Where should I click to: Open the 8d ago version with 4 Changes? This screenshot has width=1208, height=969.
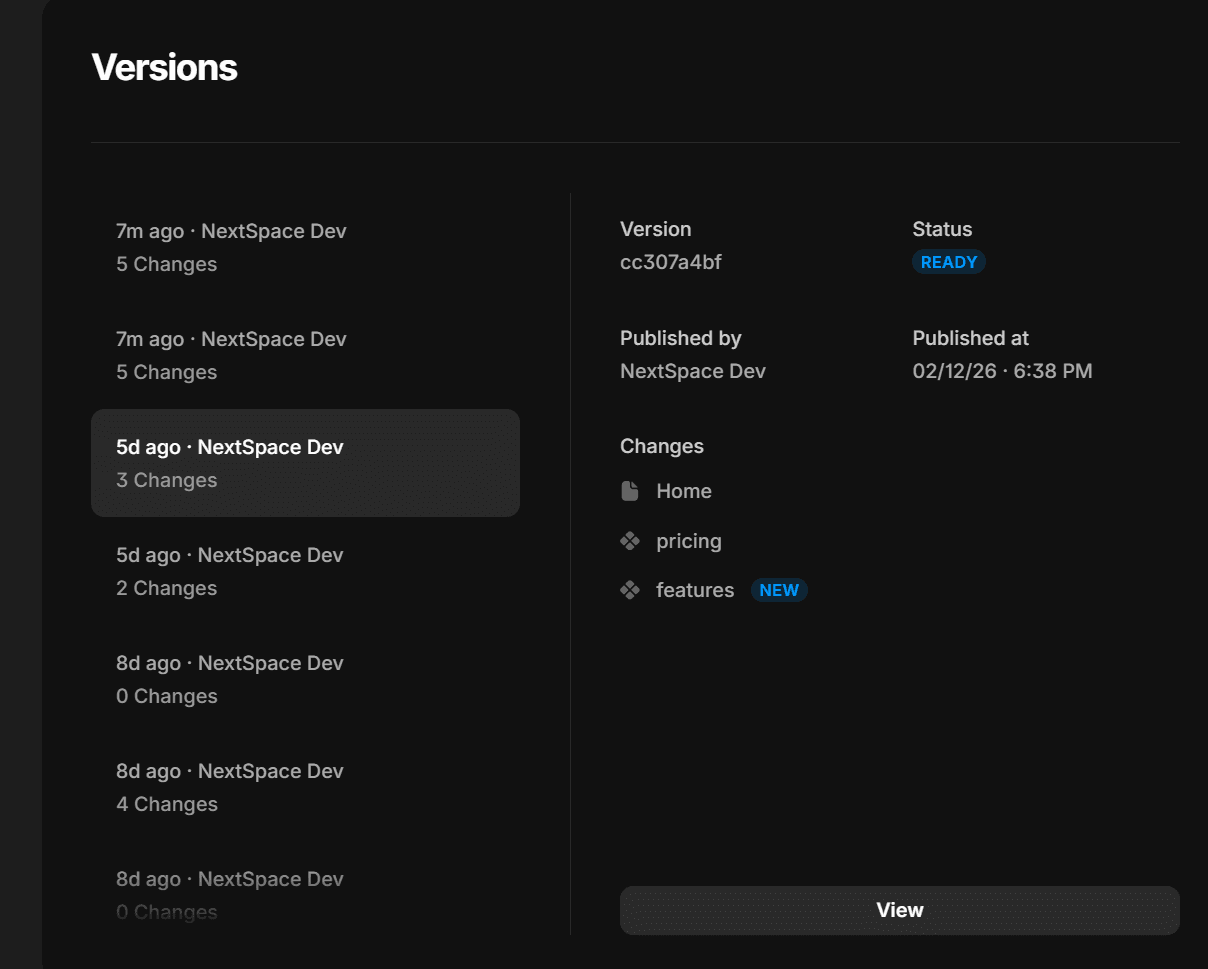tap(305, 787)
